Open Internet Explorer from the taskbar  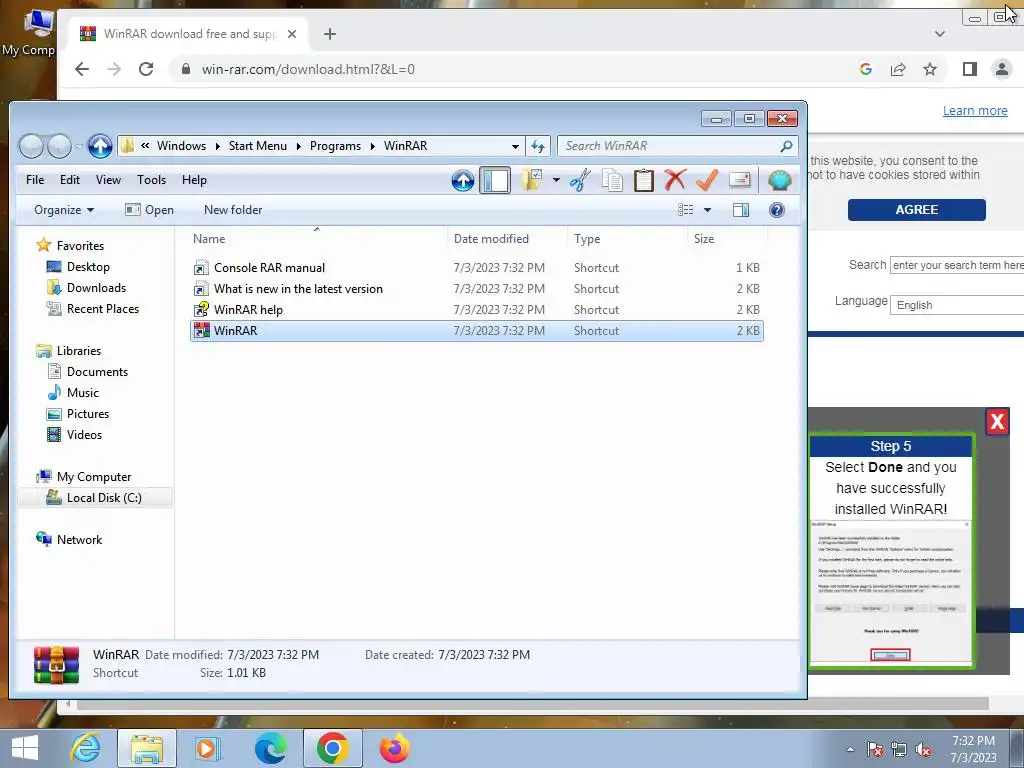click(86, 748)
